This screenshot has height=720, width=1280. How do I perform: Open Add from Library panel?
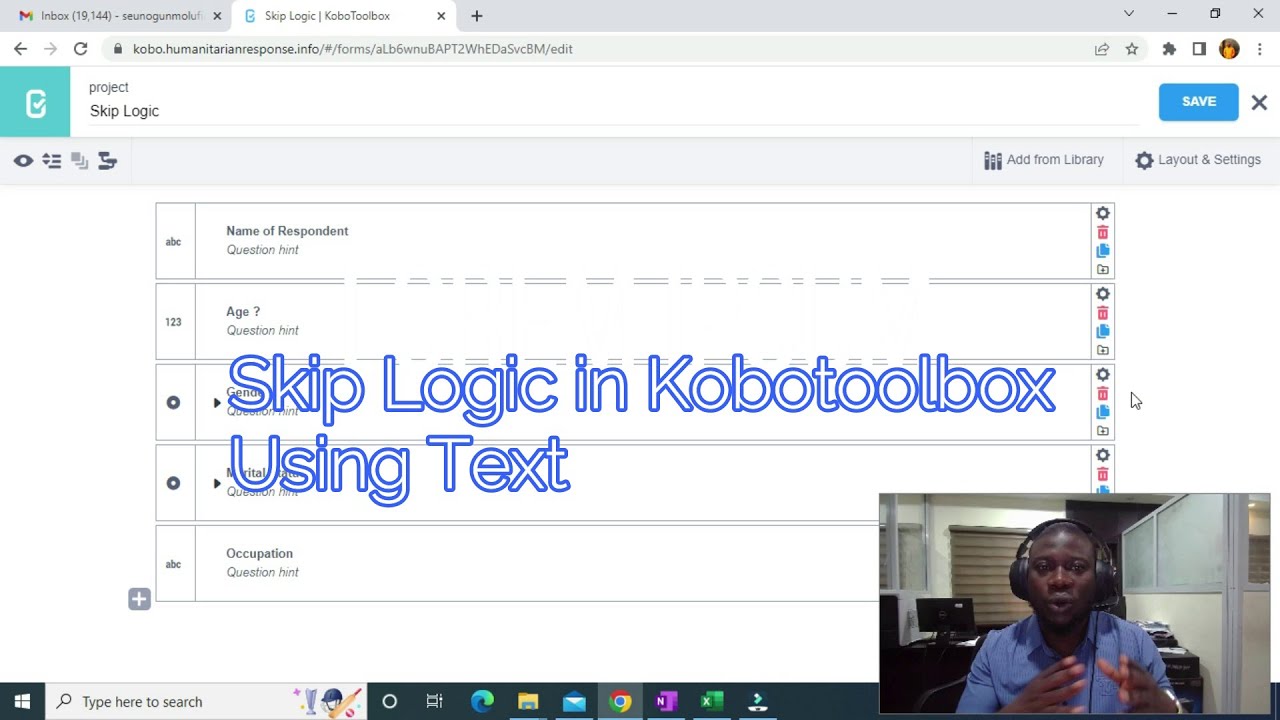click(1044, 160)
